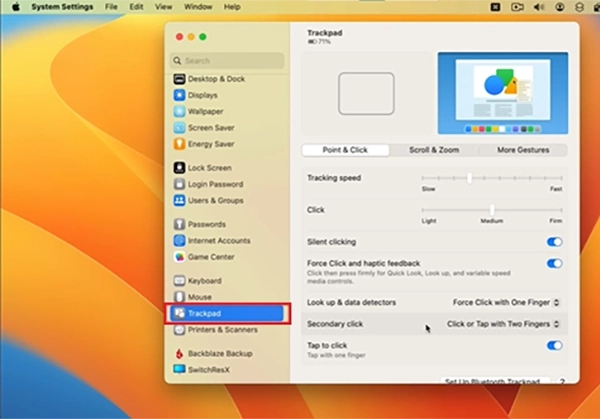Click the Click pressure slider knob
Image resolution: width=600 pixels, height=419 pixels.
(x=492, y=210)
